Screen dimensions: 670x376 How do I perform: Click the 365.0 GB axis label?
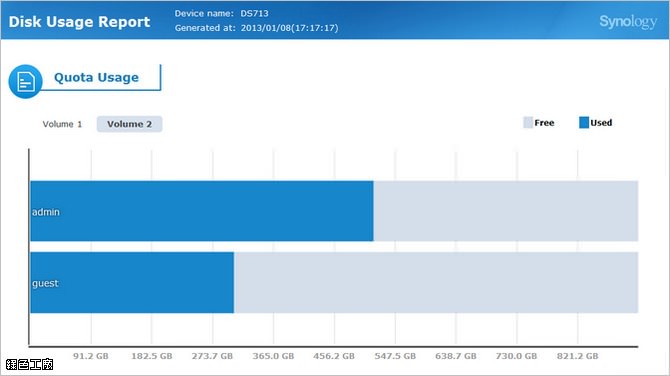coord(273,356)
